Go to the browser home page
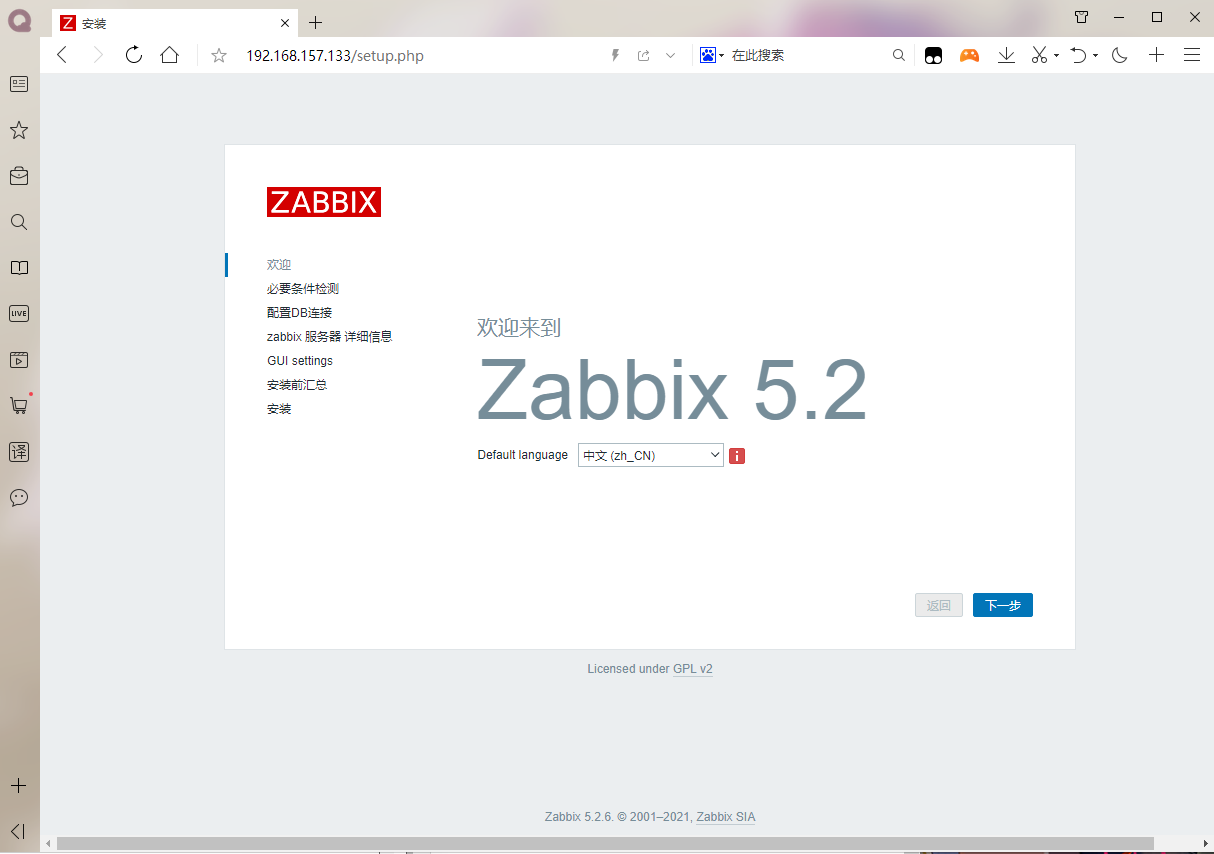This screenshot has width=1214, height=854. coord(169,55)
